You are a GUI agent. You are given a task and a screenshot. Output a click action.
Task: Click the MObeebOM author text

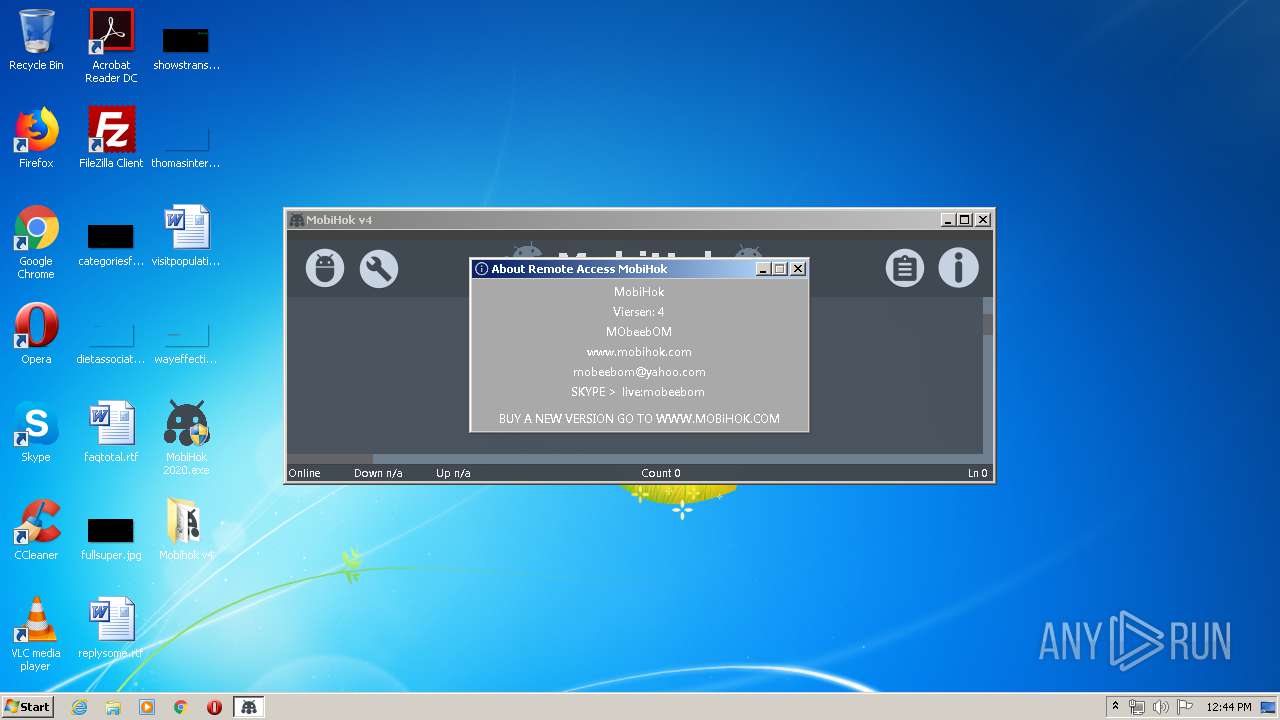(x=639, y=332)
